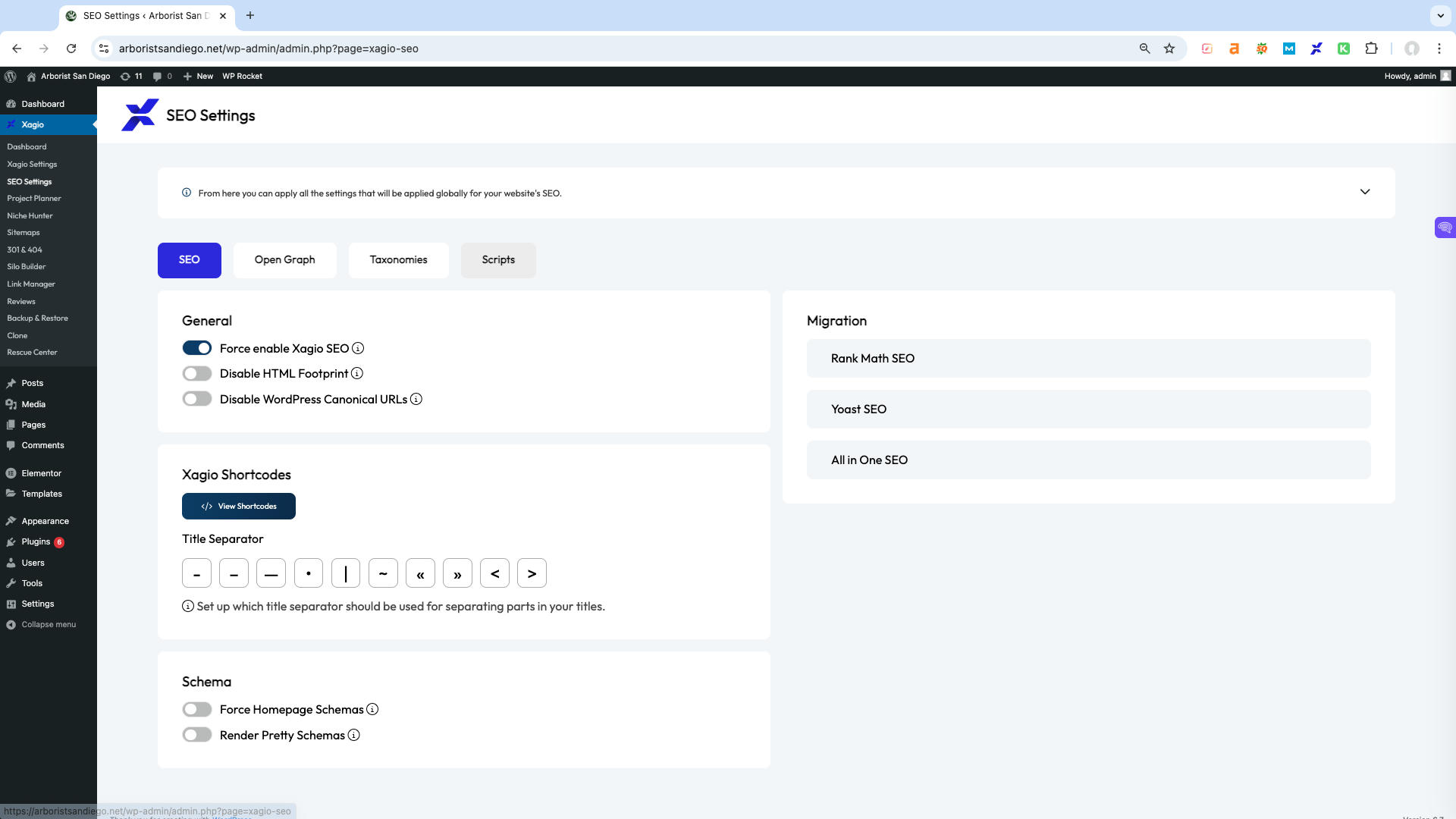Screen dimensions: 1456x819
Task: Switch to the Open Graph tab
Action: [285, 260]
